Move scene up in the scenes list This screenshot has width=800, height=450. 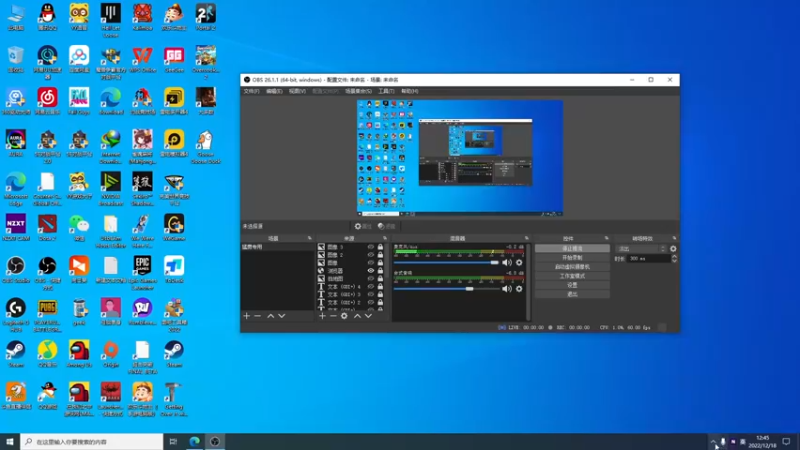pos(270,316)
